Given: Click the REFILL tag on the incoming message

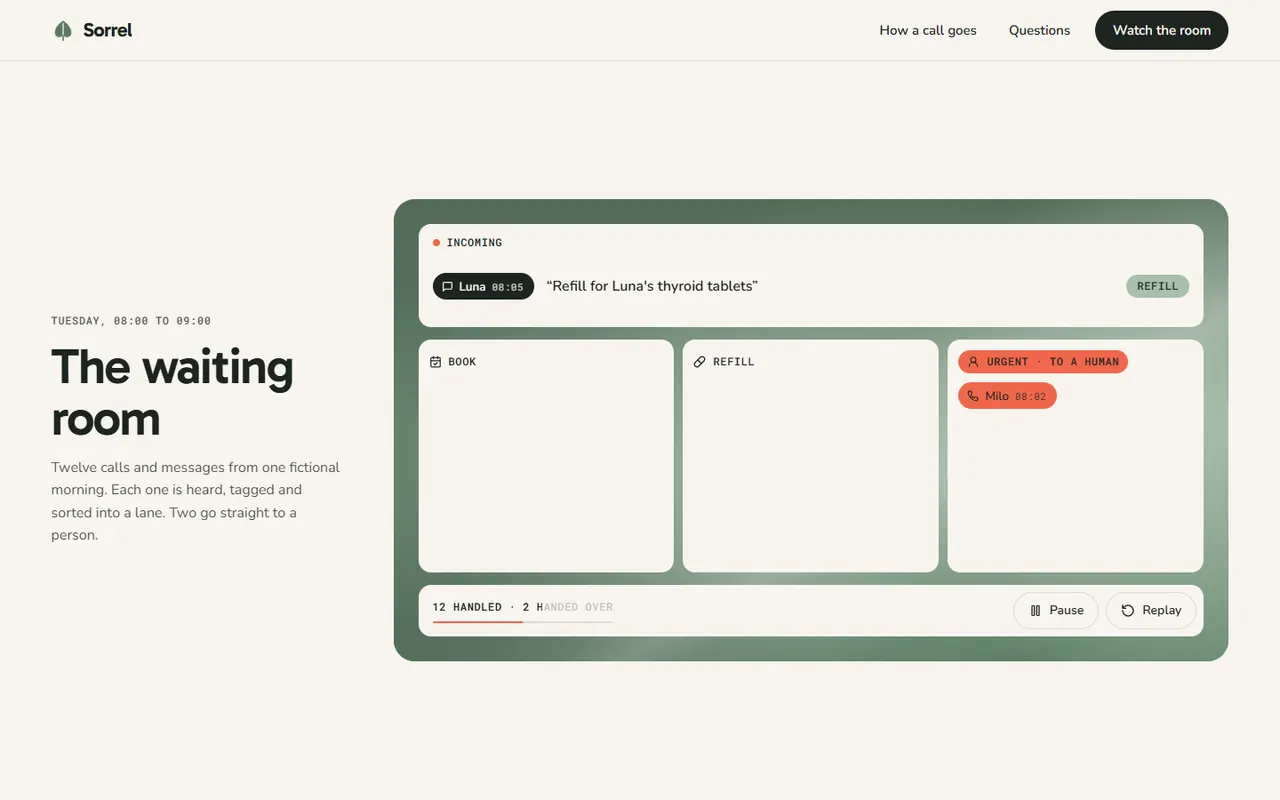Looking at the screenshot, I should tap(1158, 286).
